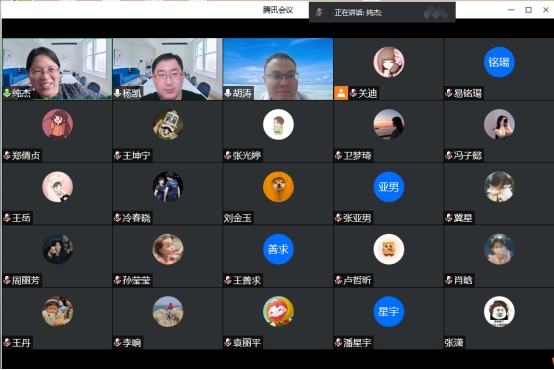Viewport: 554px width, 370px height.
Task: Click the muted microphone icon next to 易铭瑒
Action: click(x=449, y=93)
